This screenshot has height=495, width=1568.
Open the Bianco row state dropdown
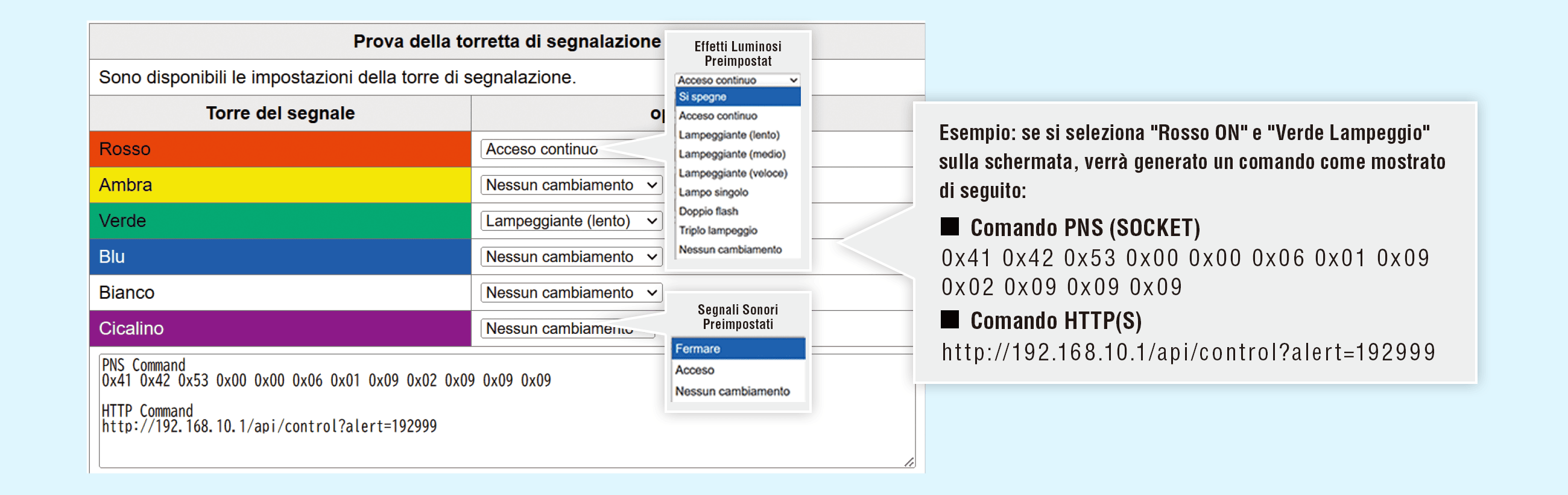[x=571, y=293]
